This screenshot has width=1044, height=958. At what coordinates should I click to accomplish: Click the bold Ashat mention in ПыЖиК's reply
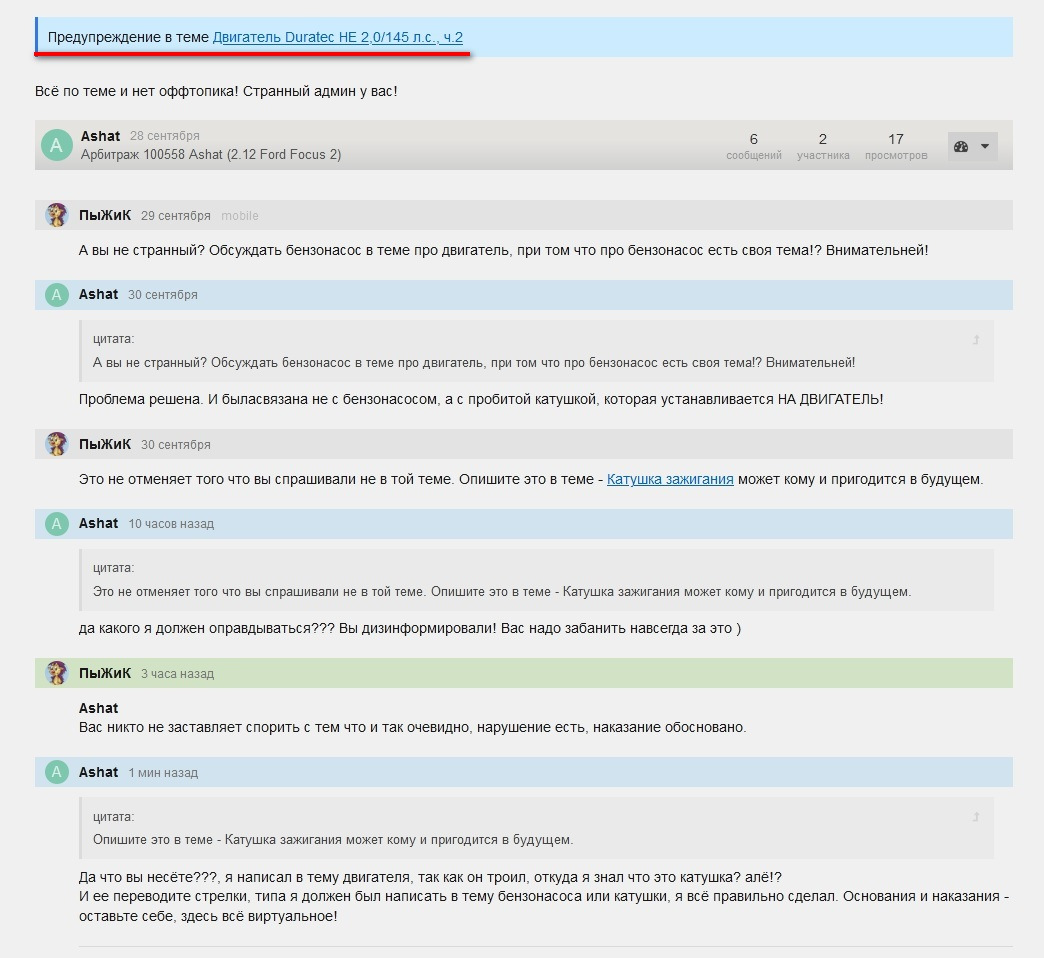(x=99, y=708)
